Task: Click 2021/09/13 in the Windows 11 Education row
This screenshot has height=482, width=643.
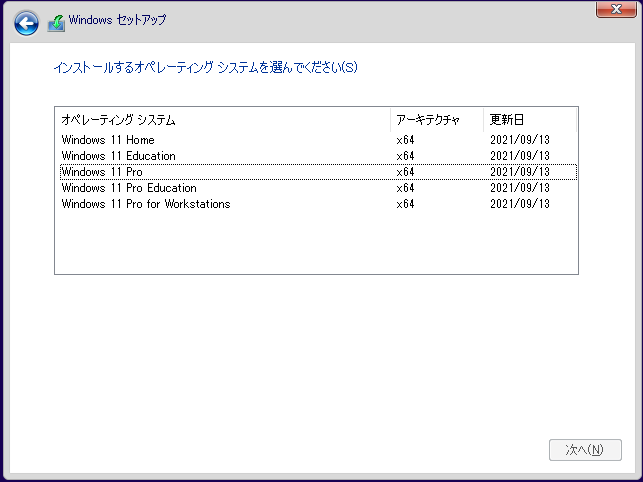Action: pos(520,156)
